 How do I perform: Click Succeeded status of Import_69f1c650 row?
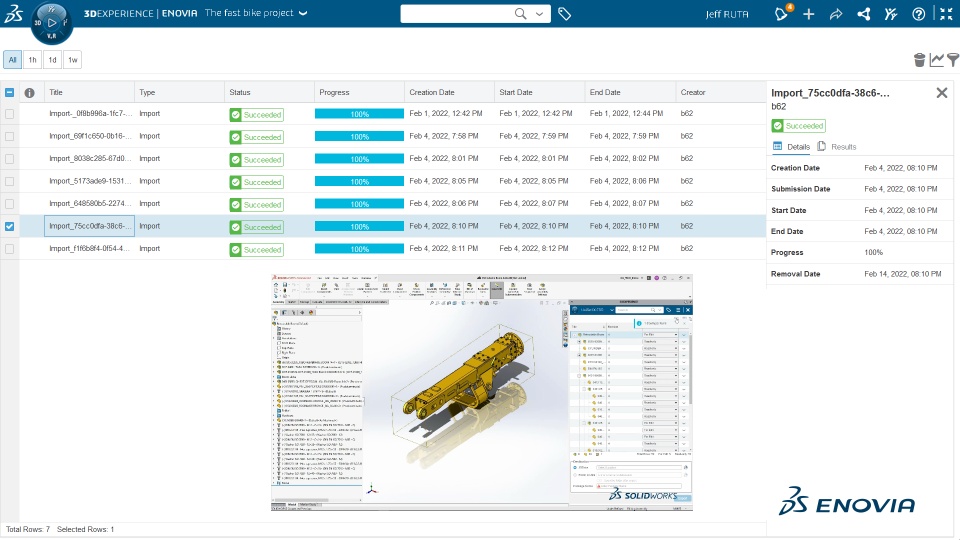[x=257, y=137]
